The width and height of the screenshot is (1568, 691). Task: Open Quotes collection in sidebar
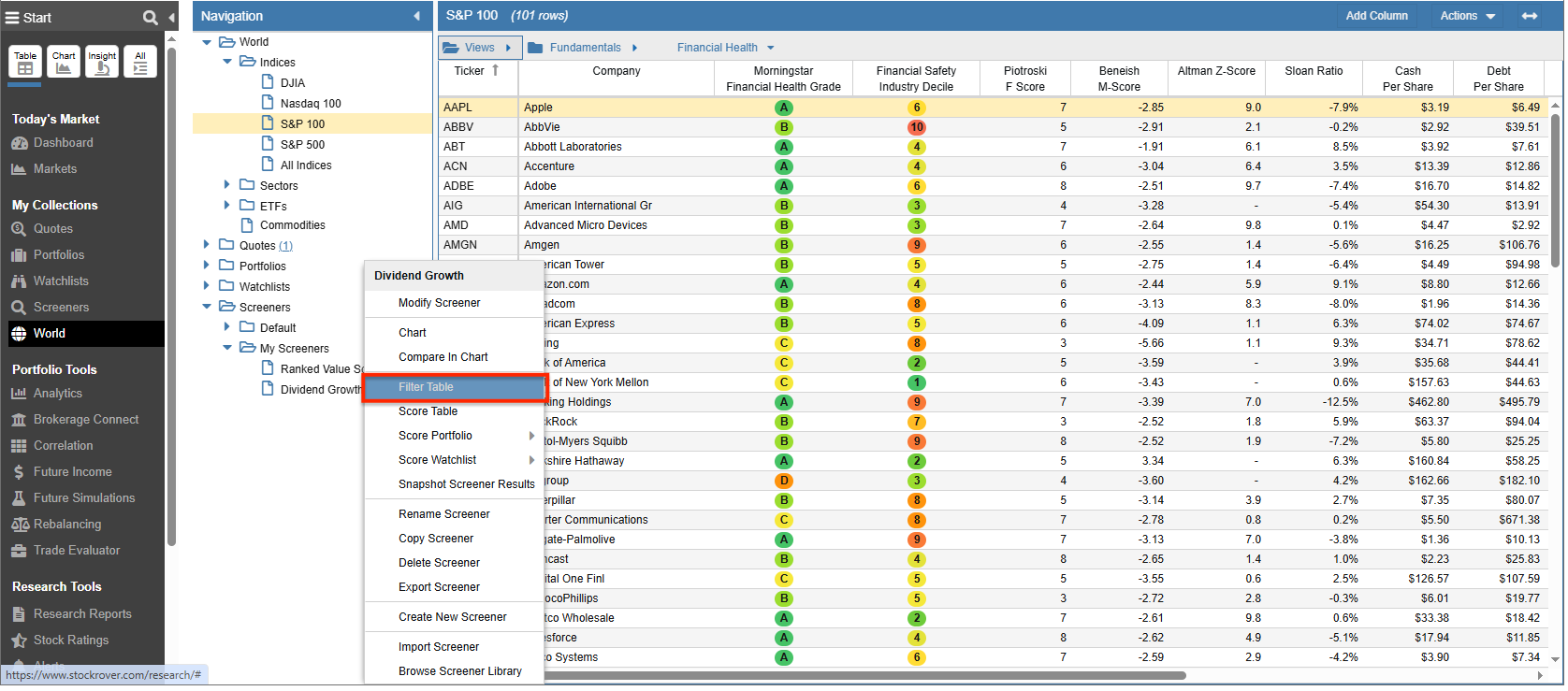click(x=52, y=229)
